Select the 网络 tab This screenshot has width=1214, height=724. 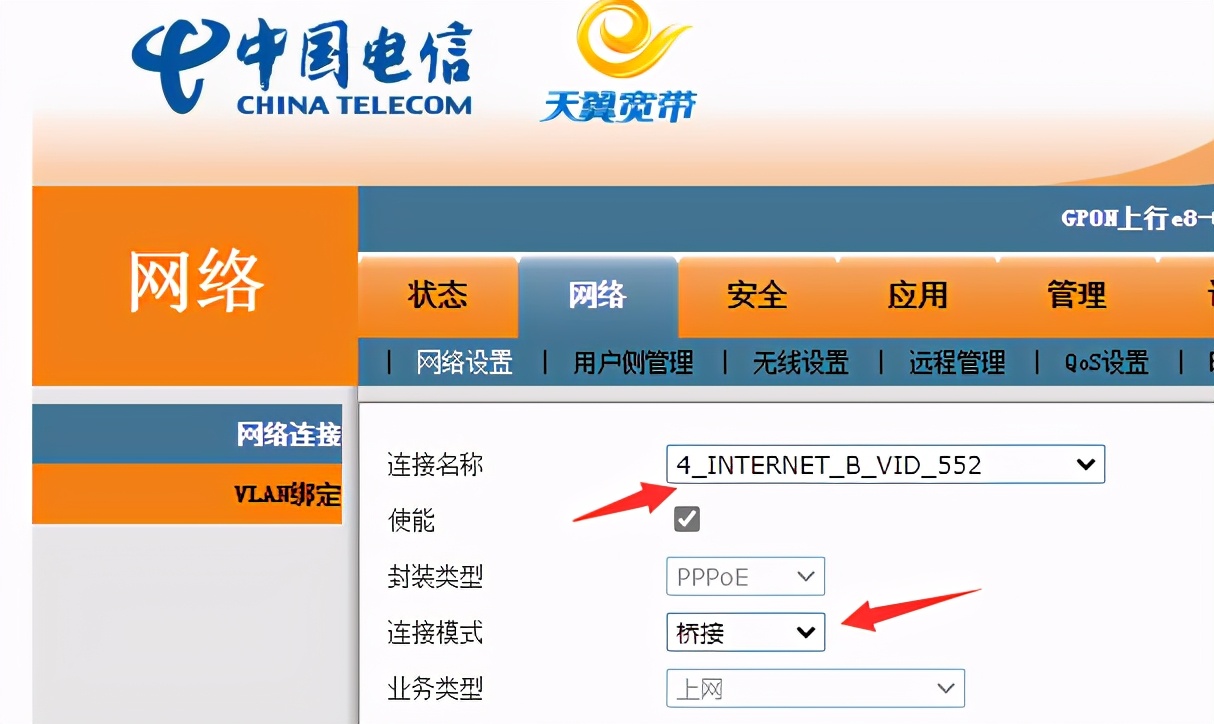pyautogui.click(x=598, y=296)
